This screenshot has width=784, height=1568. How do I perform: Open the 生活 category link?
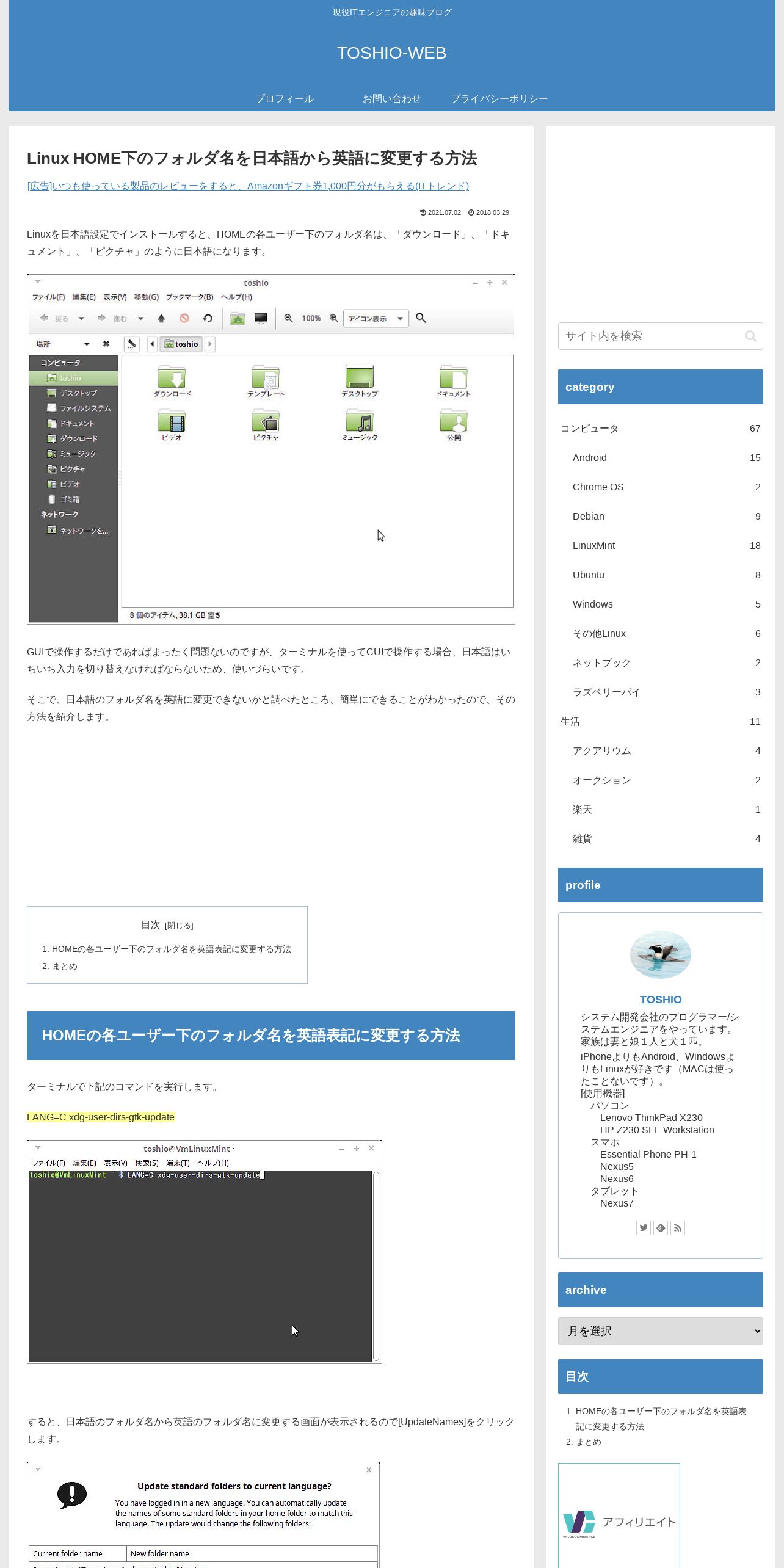[x=661, y=721]
